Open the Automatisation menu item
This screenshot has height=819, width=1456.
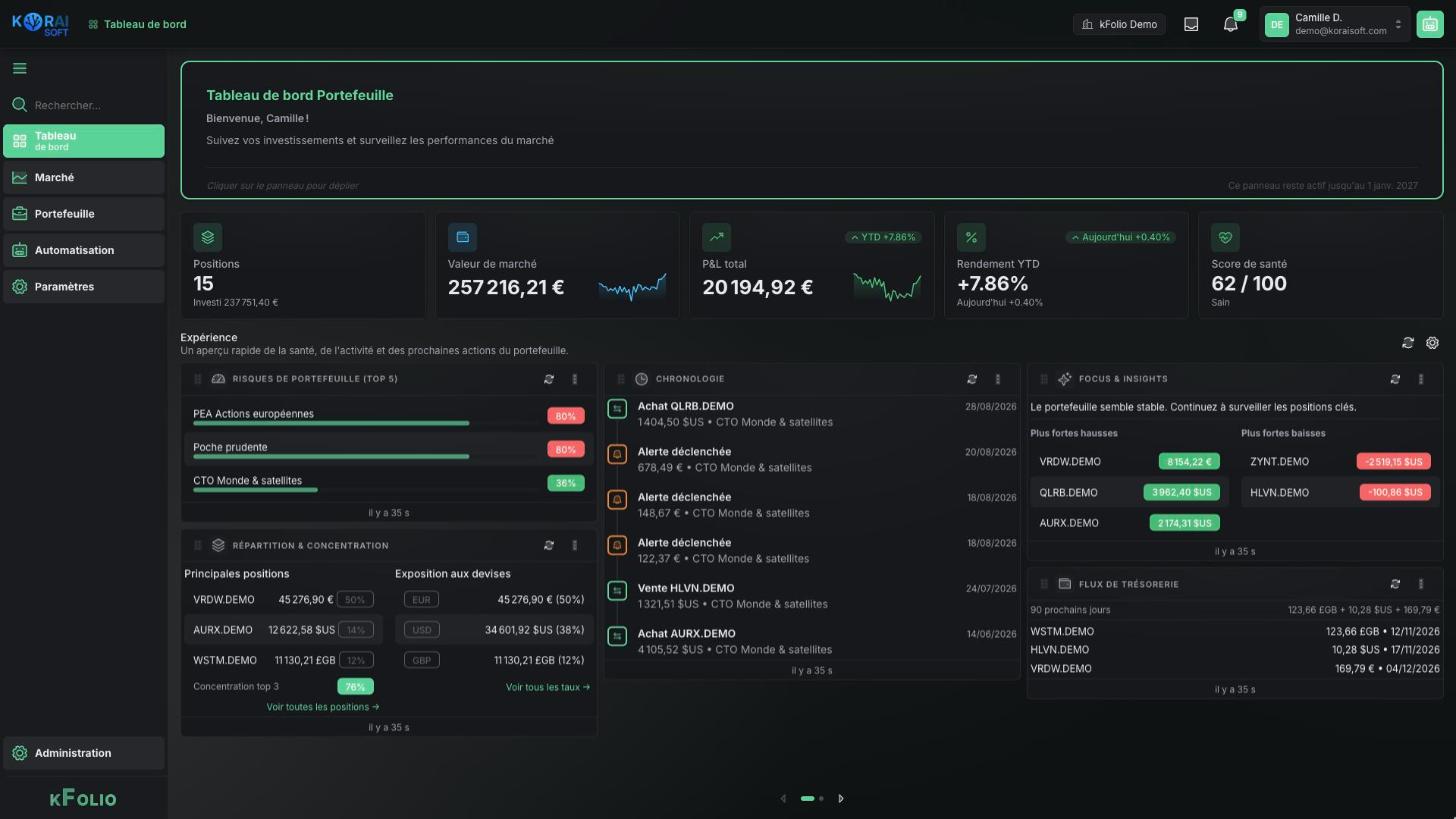(x=84, y=250)
